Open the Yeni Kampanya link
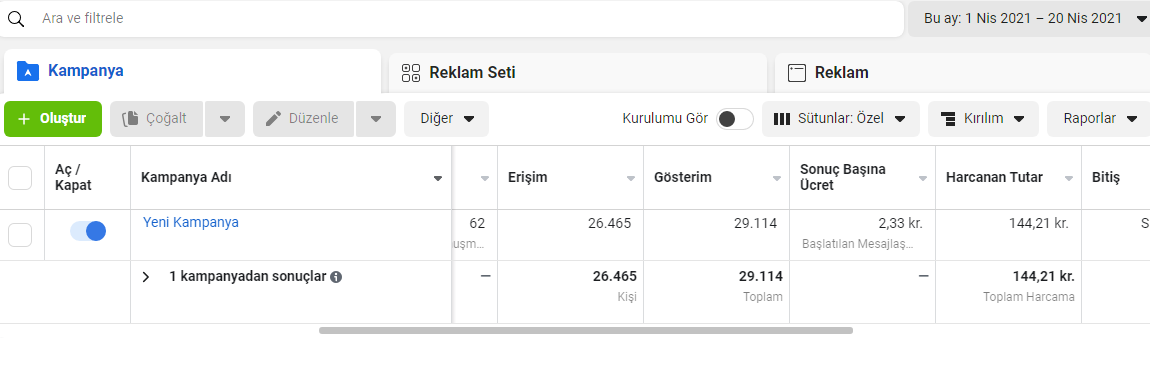The width and height of the screenshot is (1150, 372). coord(191,222)
